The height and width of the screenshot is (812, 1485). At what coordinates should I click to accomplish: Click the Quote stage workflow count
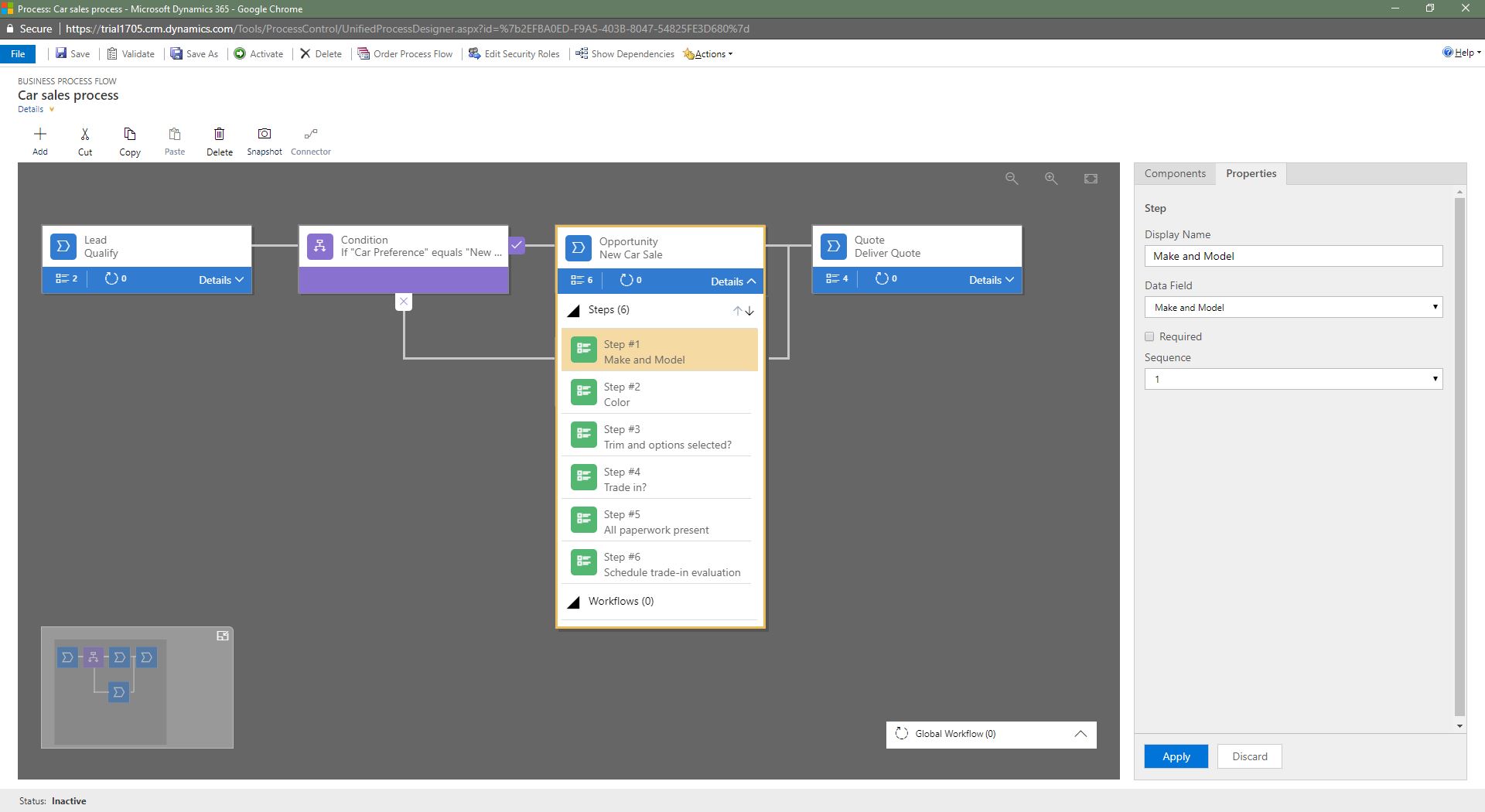(x=886, y=278)
